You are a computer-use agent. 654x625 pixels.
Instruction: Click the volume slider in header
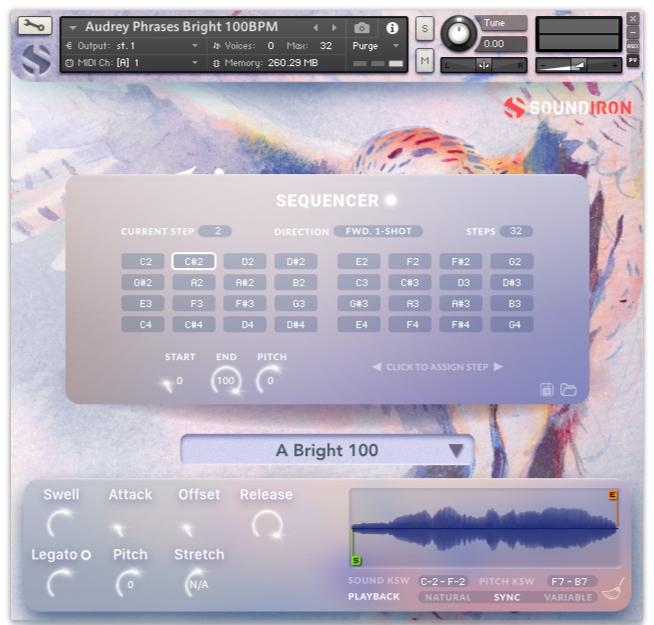click(579, 65)
